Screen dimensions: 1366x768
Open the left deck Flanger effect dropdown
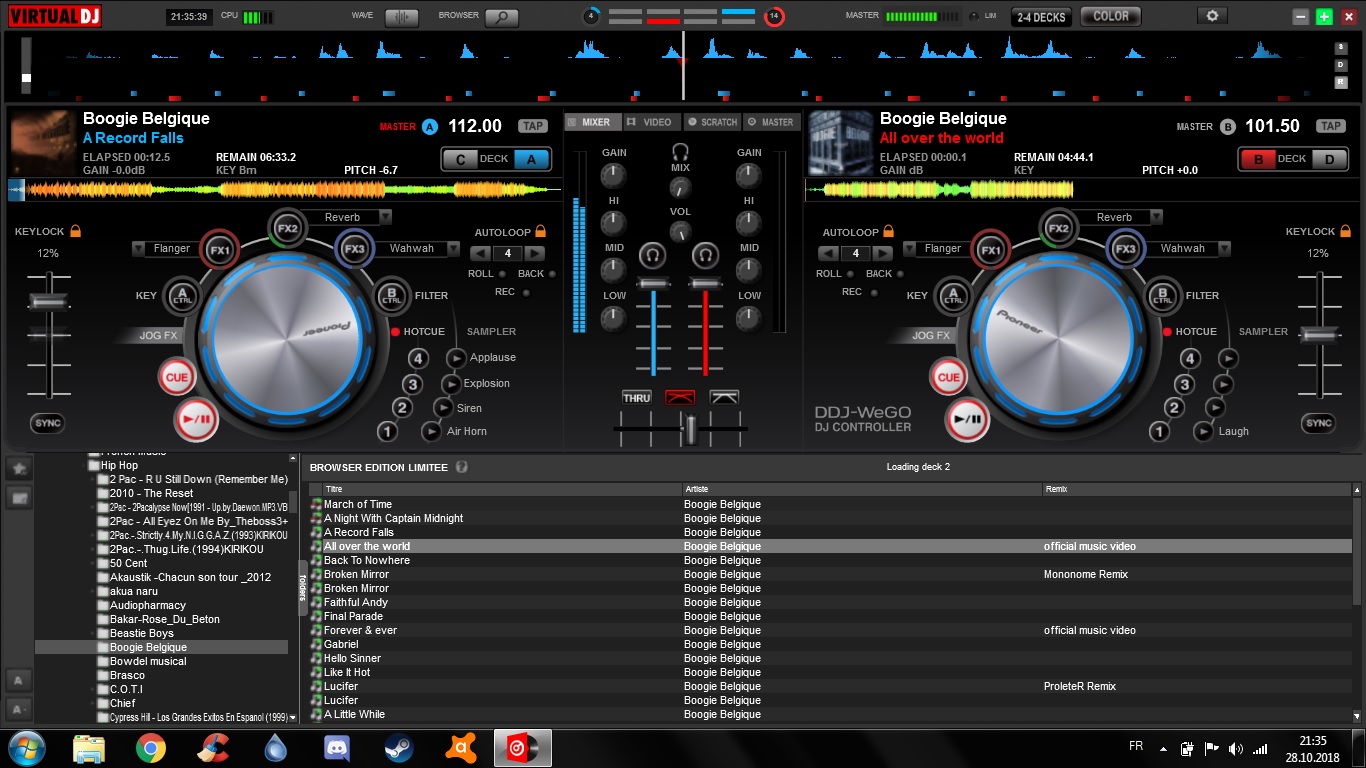(139, 248)
